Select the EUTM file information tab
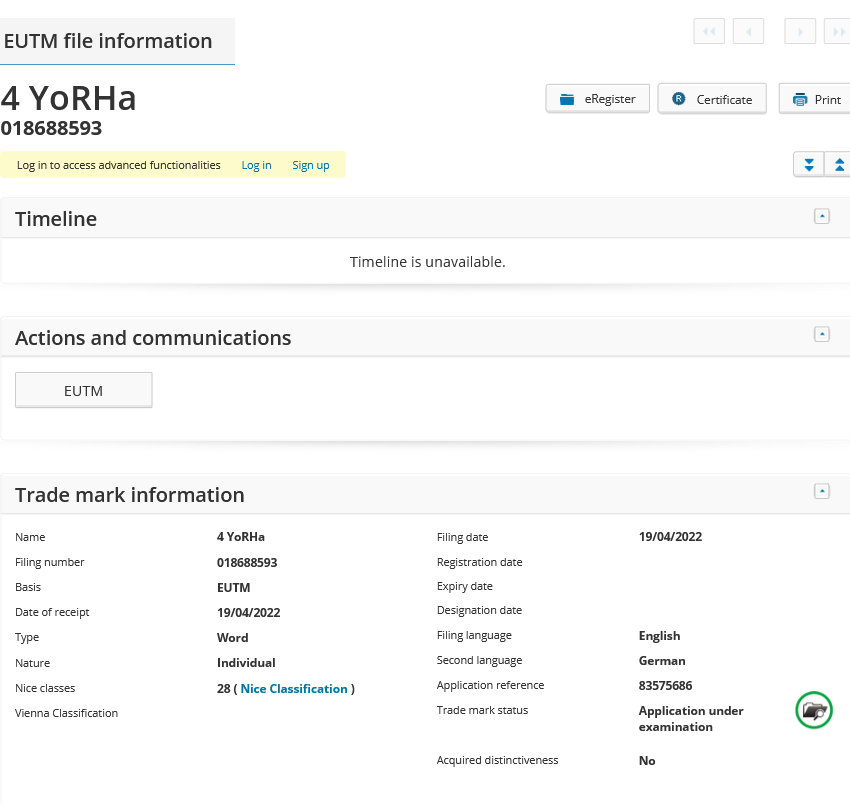Screen dimensions: 850x804 point(109,41)
